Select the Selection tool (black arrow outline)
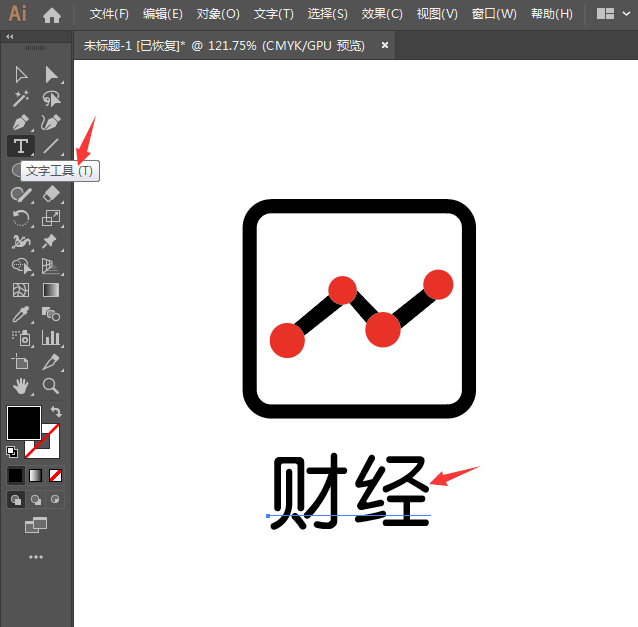Image resolution: width=638 pixels, height=627 pixels. [21, 75]
